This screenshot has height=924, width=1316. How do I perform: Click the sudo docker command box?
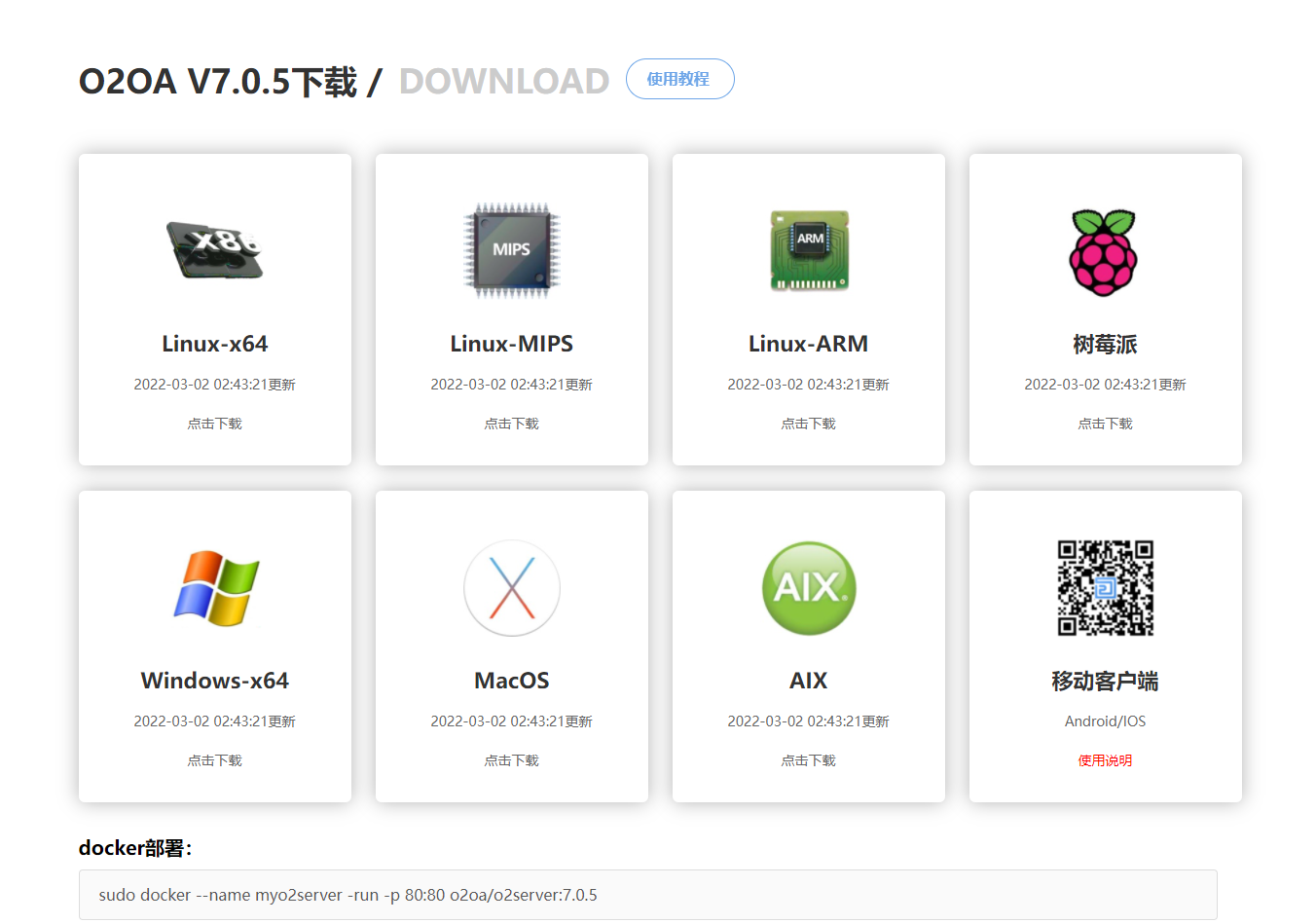click(648, 895)
